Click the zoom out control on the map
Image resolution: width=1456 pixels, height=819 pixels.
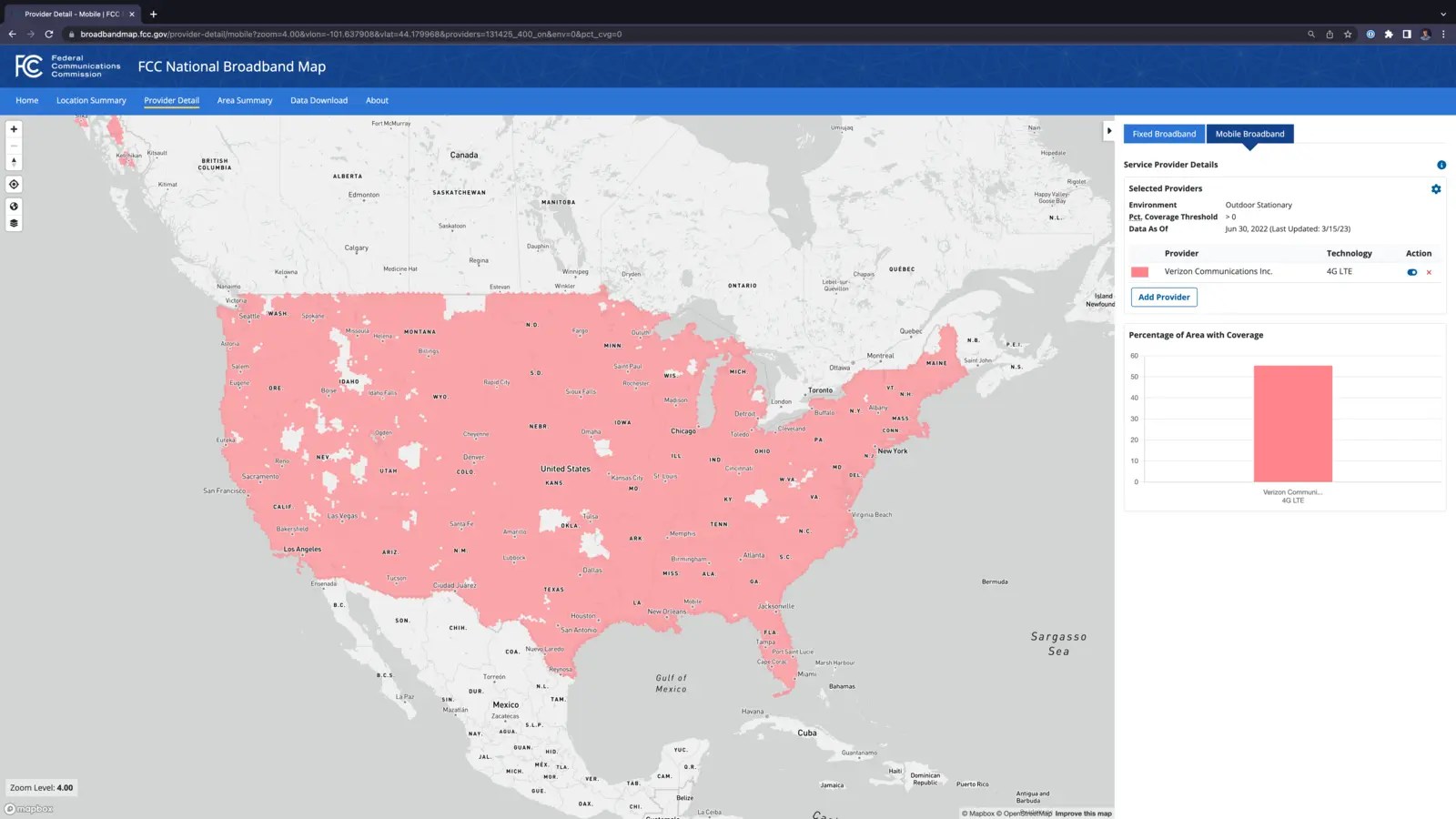[x=14, y=146]
